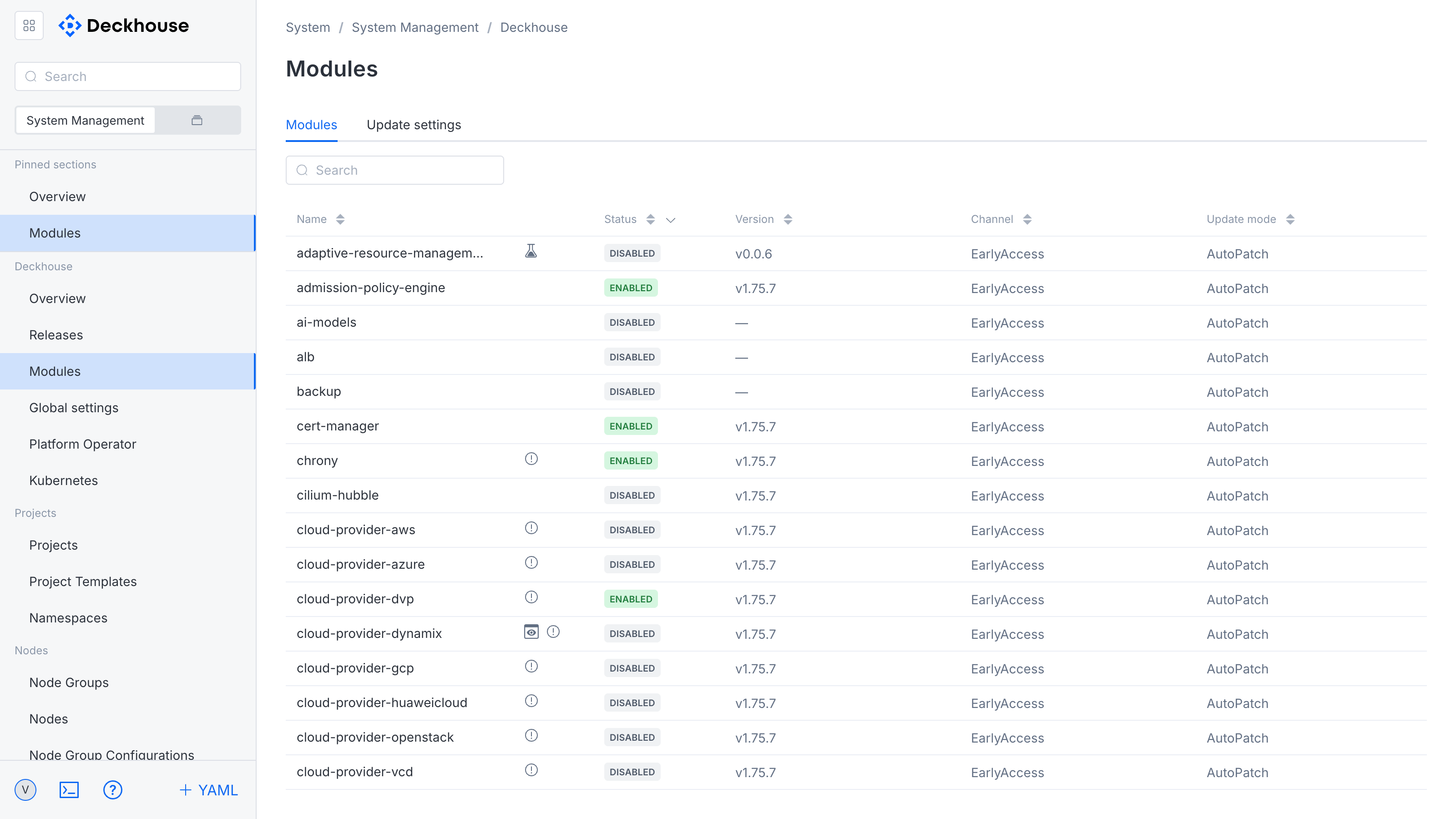1456x819 pixels.
Task: Click the Deckhouse logo
Action: tap(124, 25)
